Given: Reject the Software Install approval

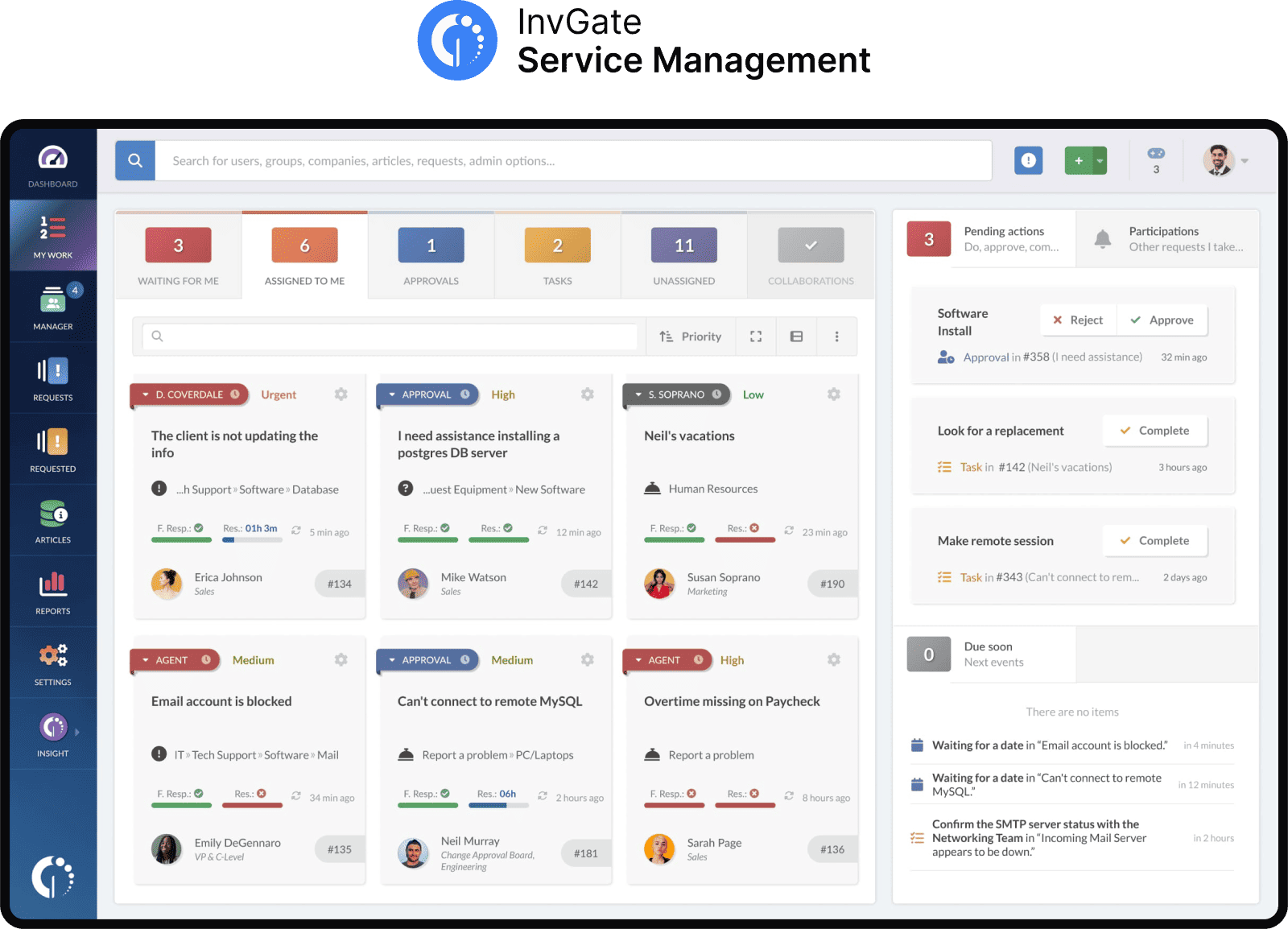Looking at the screenshot, I should (1078, 320).
